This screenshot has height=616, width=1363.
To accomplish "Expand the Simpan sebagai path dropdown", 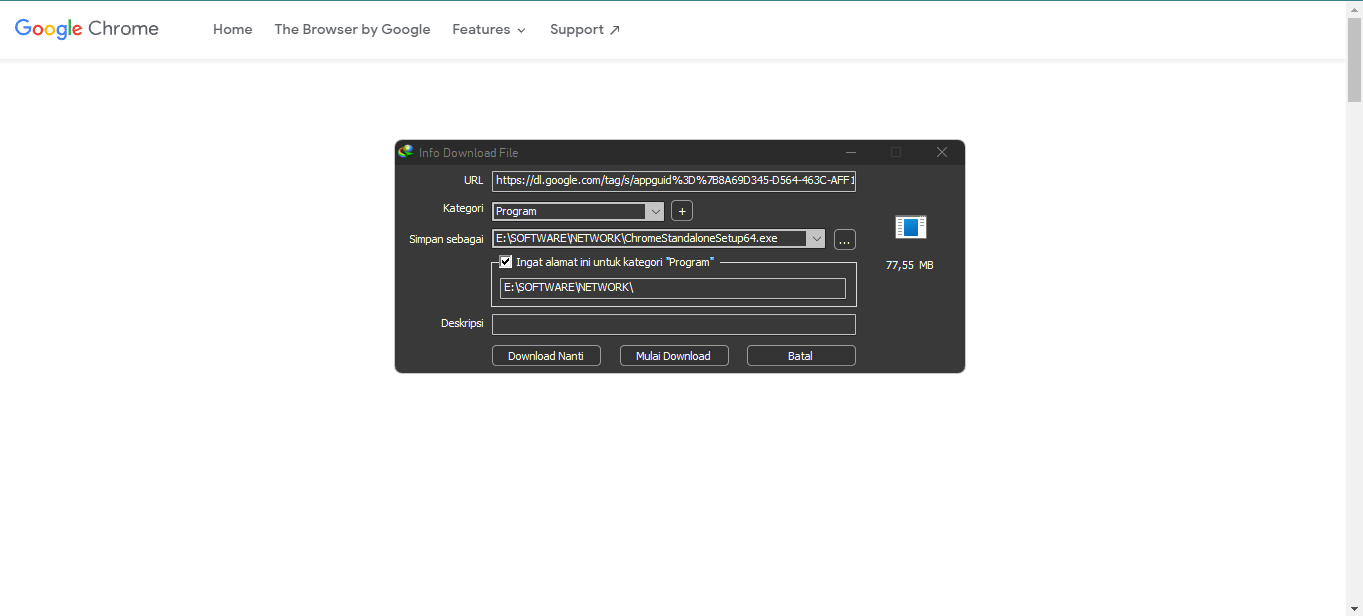I will (816, 238).
